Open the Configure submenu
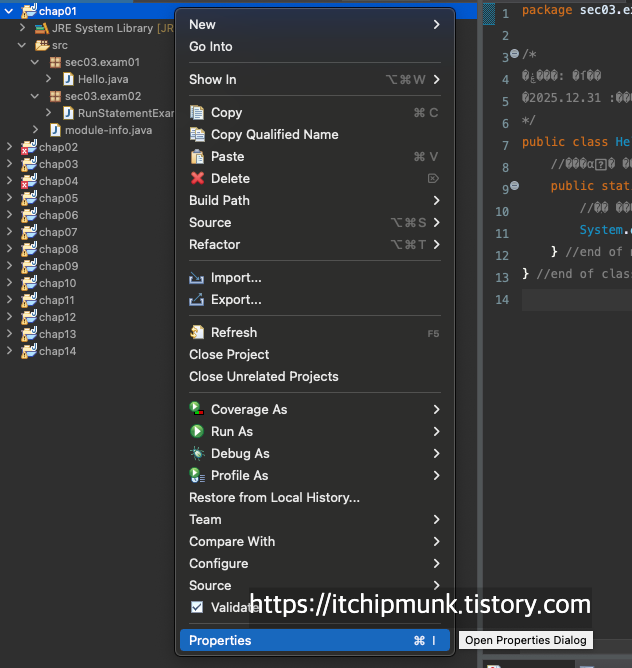Screen dimensions: 632x668 (315, 564)
